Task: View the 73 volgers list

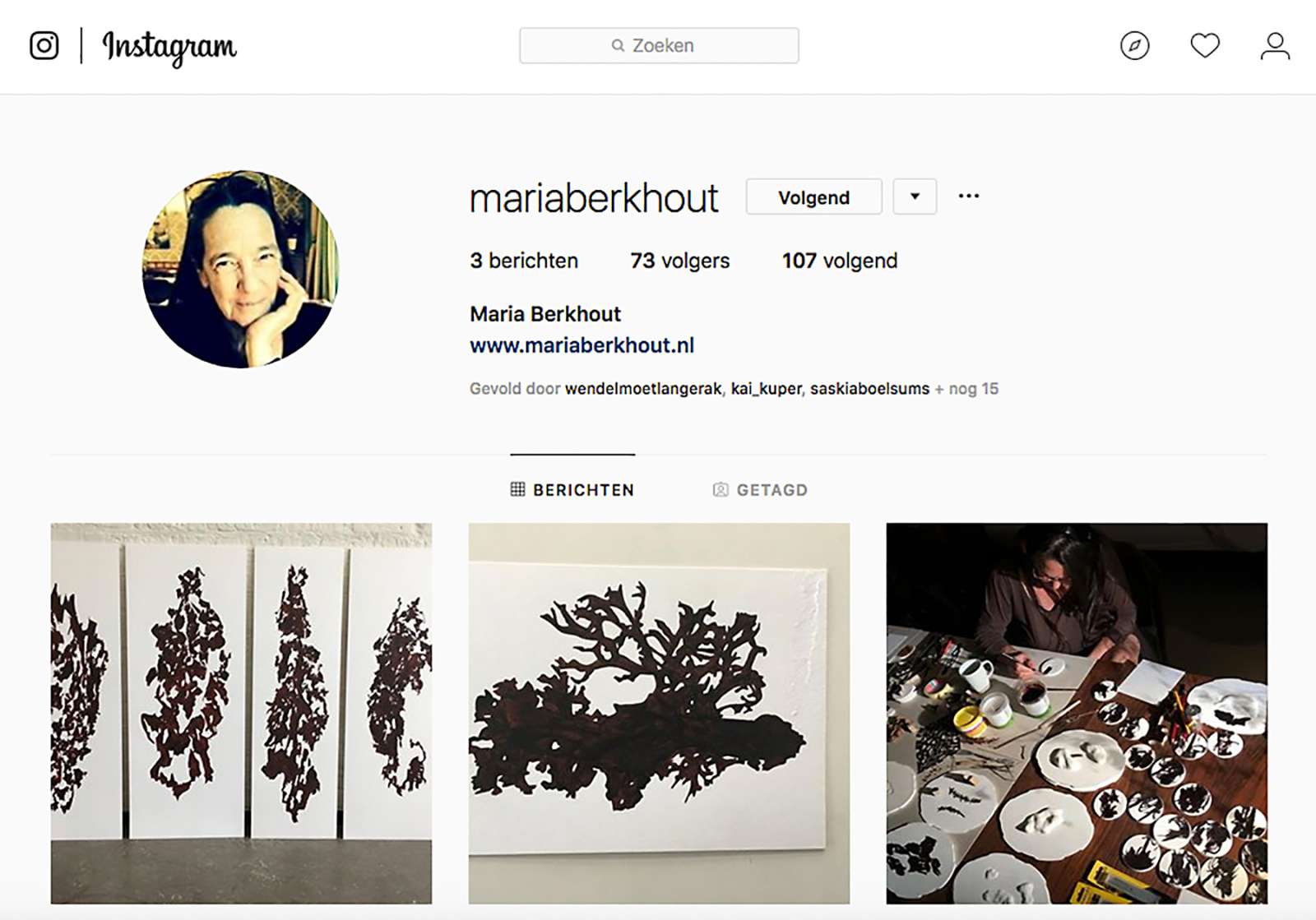Action: pyautogui.click(x=679, y=261)
